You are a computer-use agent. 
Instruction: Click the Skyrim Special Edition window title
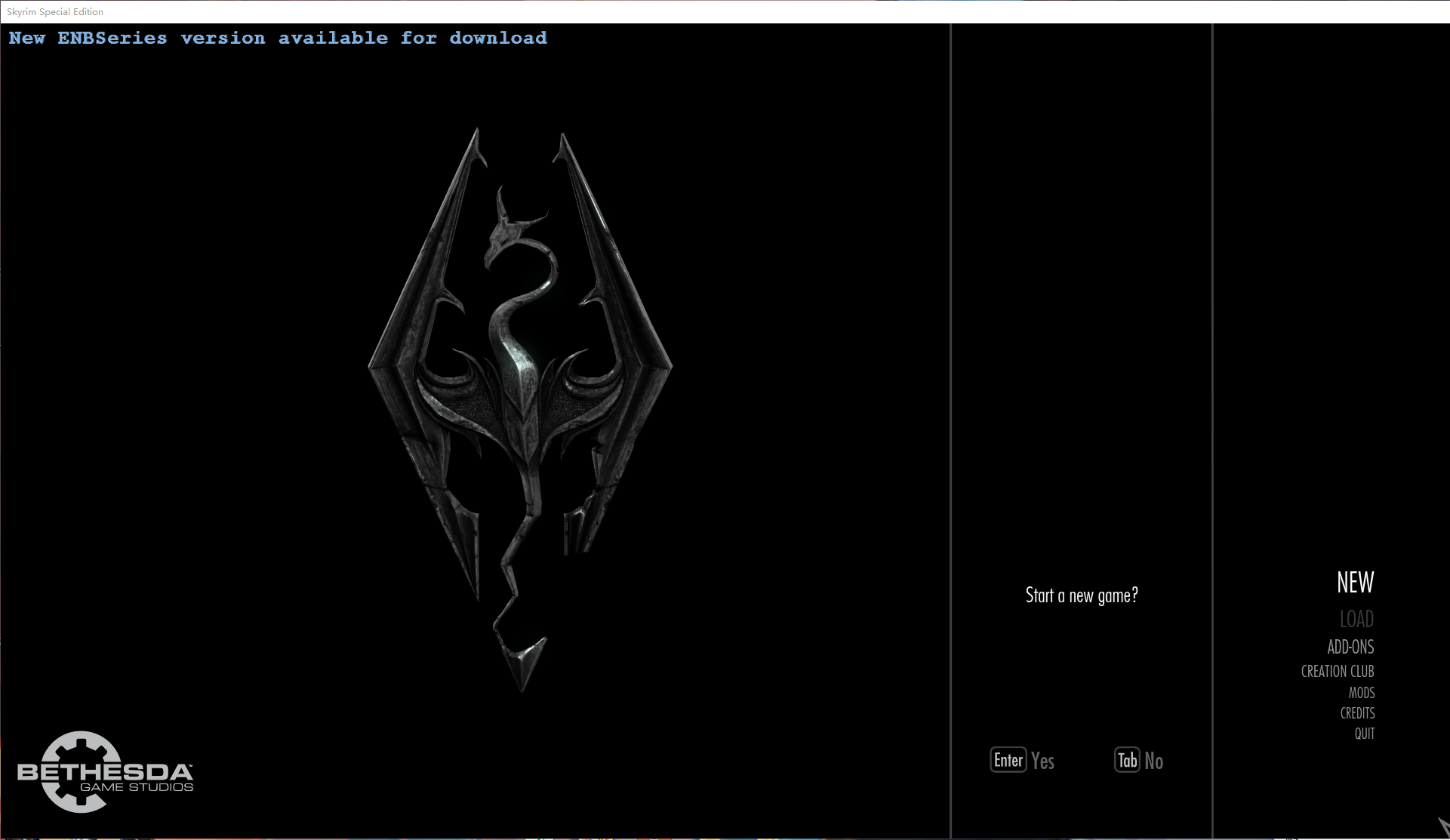[55, 11]
